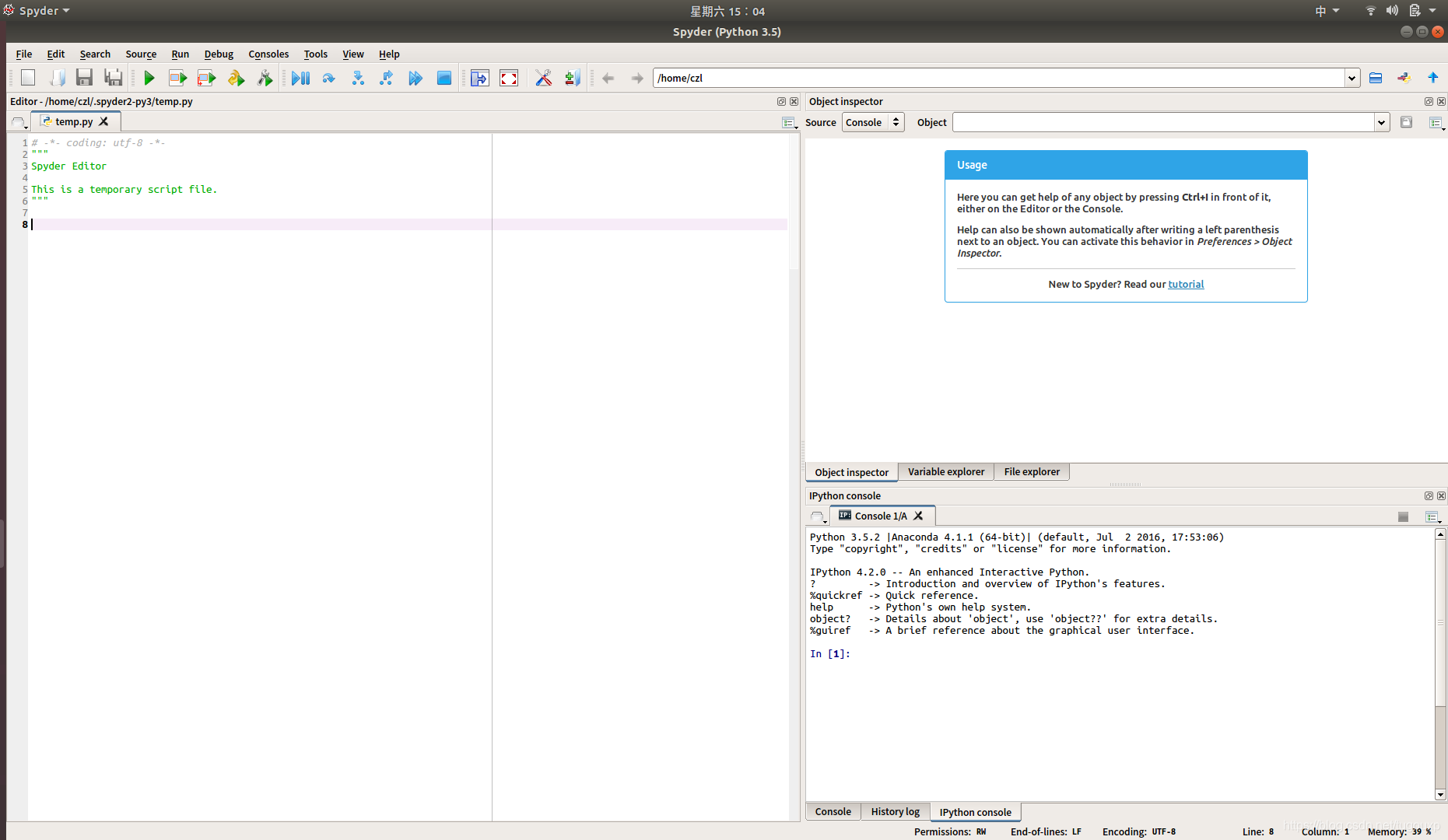Run the current cell
Viewport: 1448px width, 840px height.
[177, 78]
